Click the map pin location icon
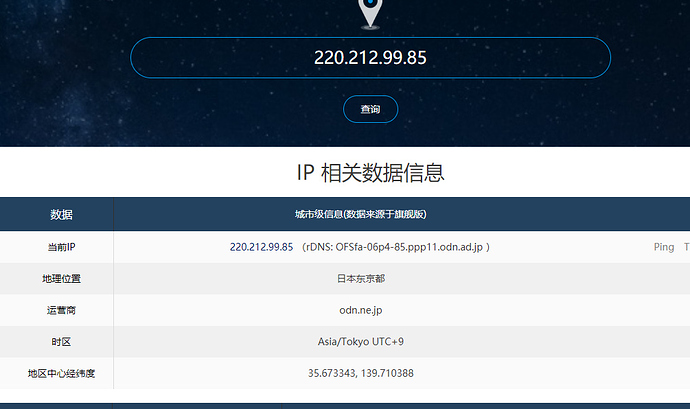Screen dimensions: 690x409 370,12
